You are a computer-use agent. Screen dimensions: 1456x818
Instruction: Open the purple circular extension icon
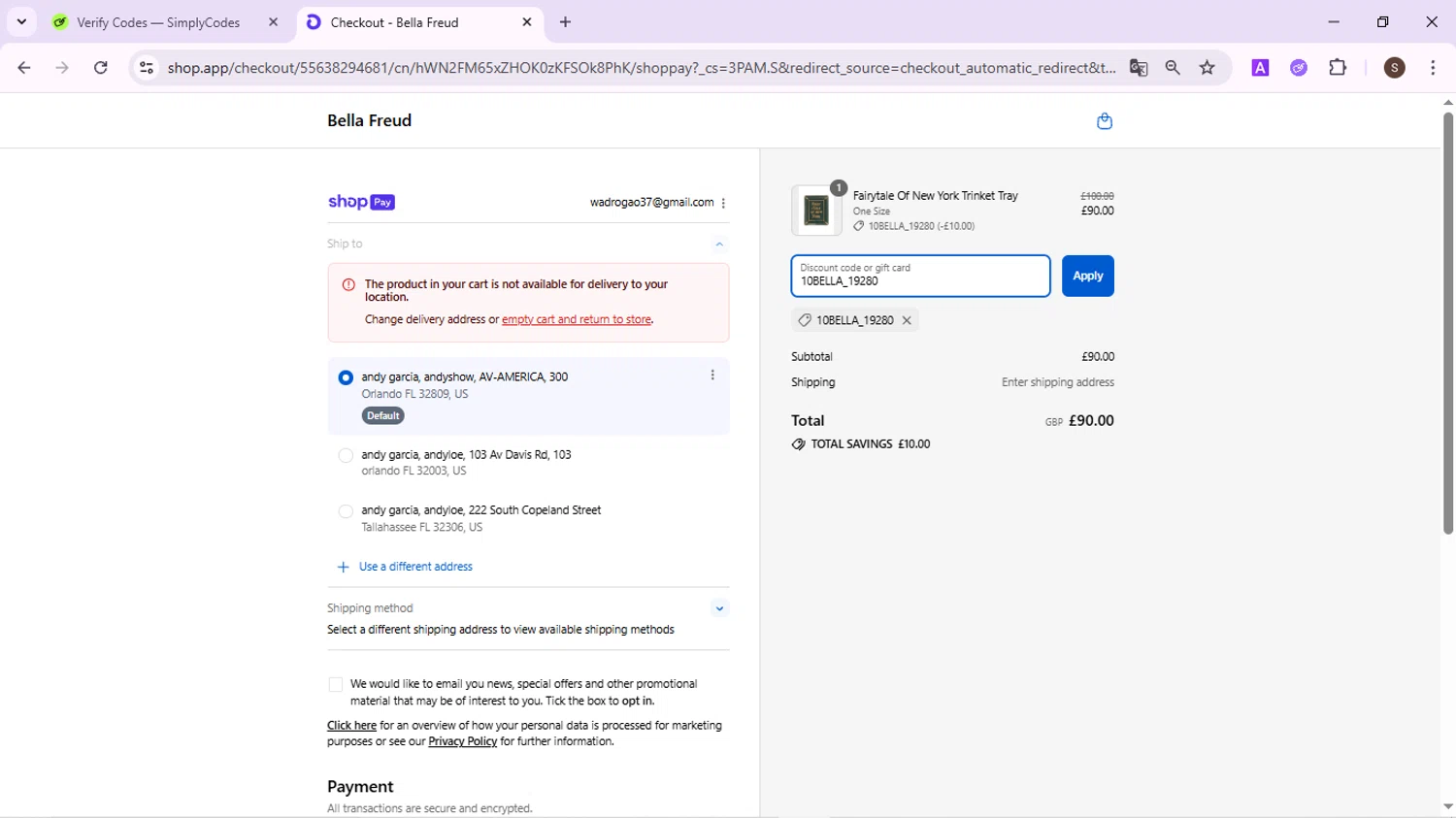pyautogui.click(x=1299, y=68)
